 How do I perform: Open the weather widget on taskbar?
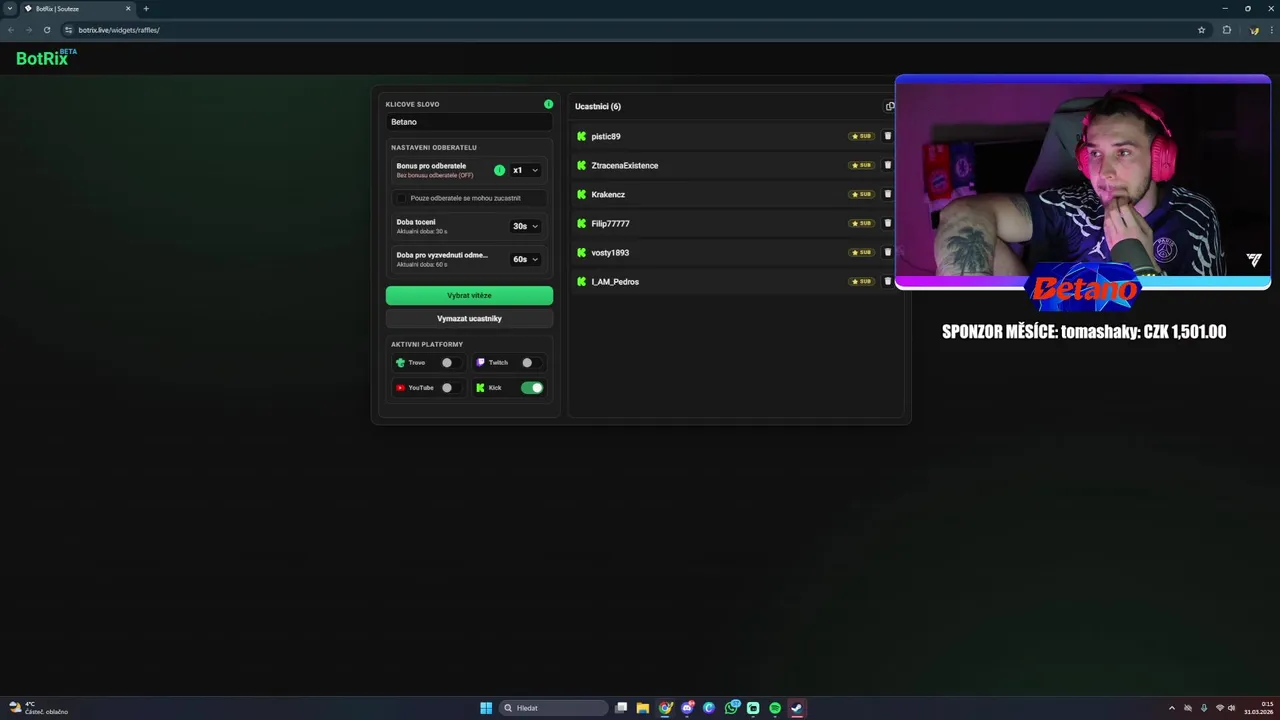(38, 708)
